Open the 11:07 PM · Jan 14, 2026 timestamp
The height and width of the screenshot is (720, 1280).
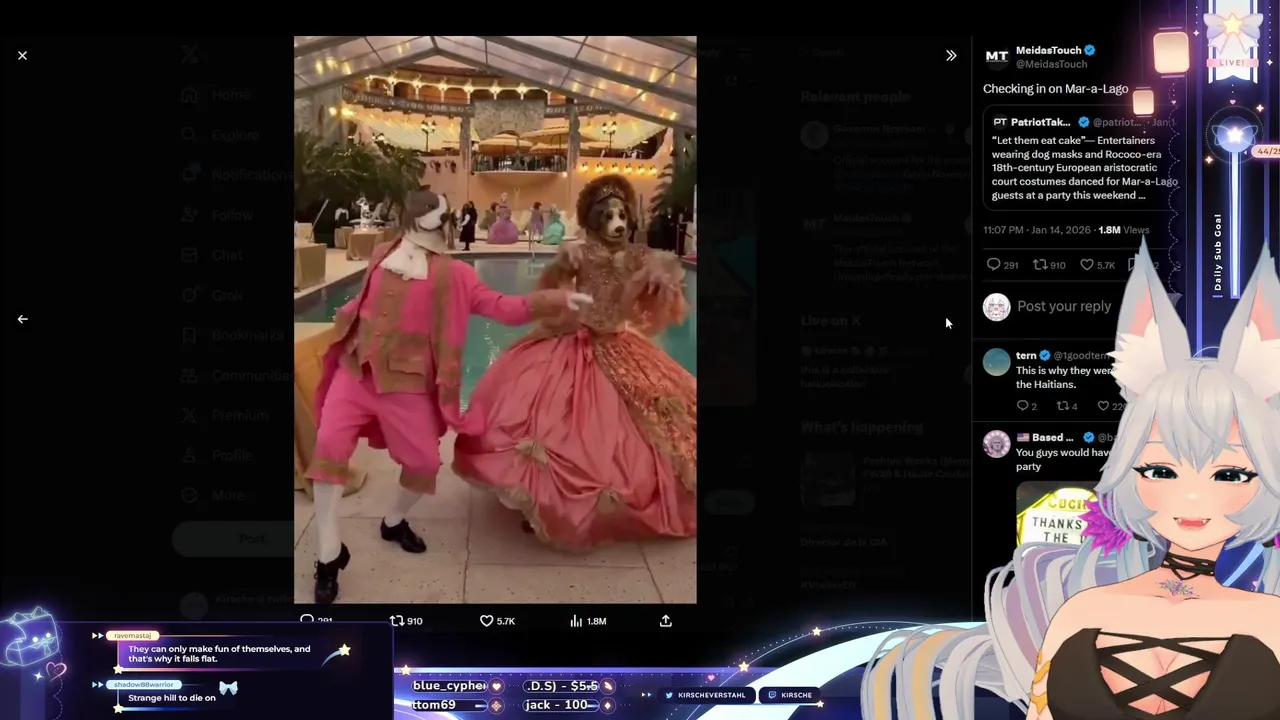coord(1037,230)
